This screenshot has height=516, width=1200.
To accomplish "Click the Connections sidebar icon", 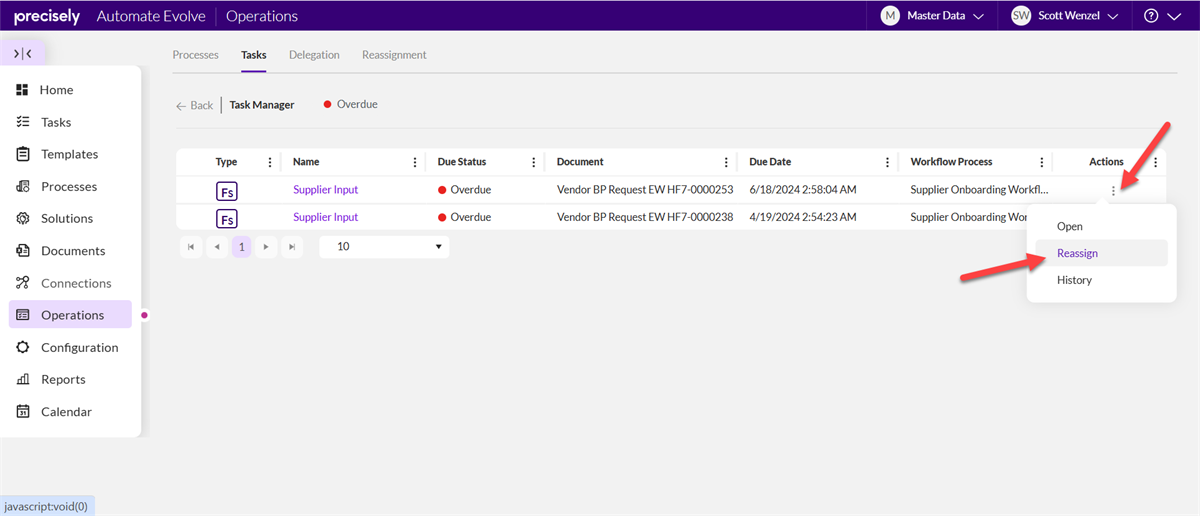I will click(x=23, y=283).
